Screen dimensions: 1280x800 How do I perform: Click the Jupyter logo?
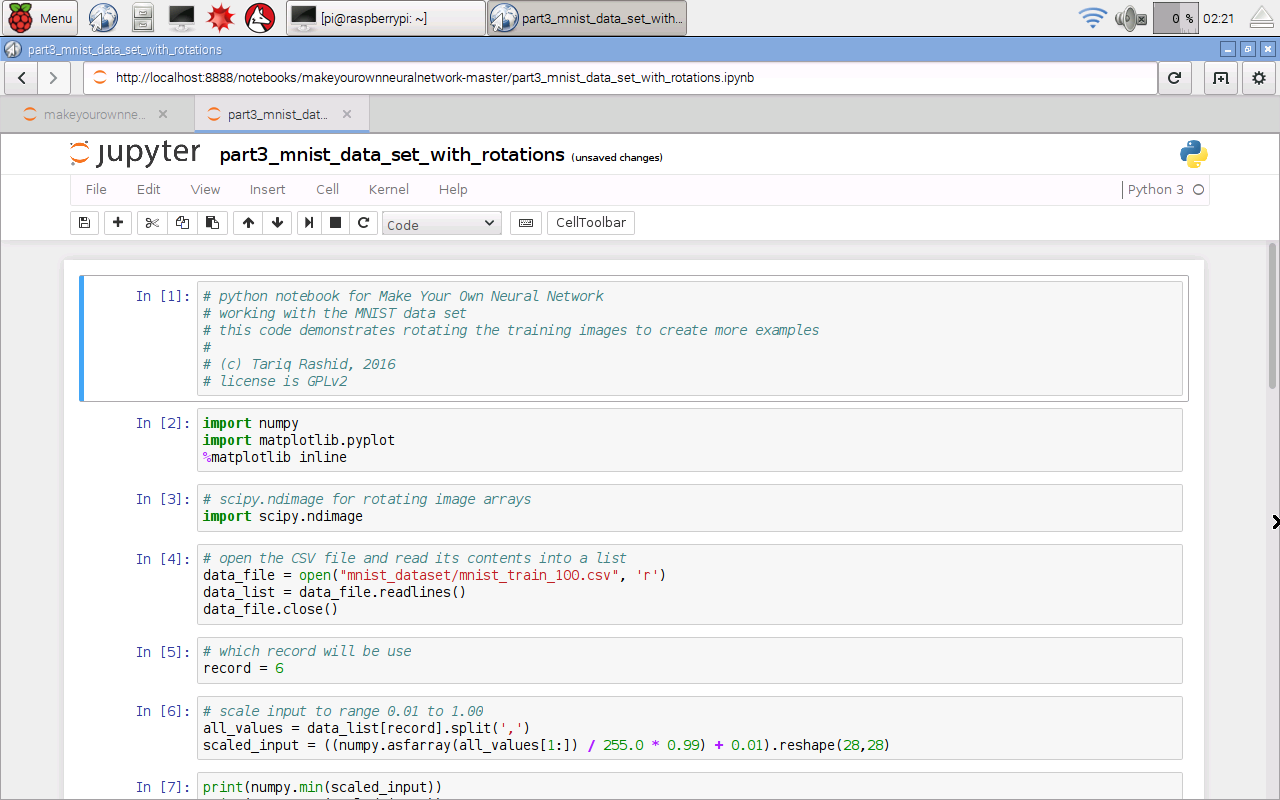(135, 154)
